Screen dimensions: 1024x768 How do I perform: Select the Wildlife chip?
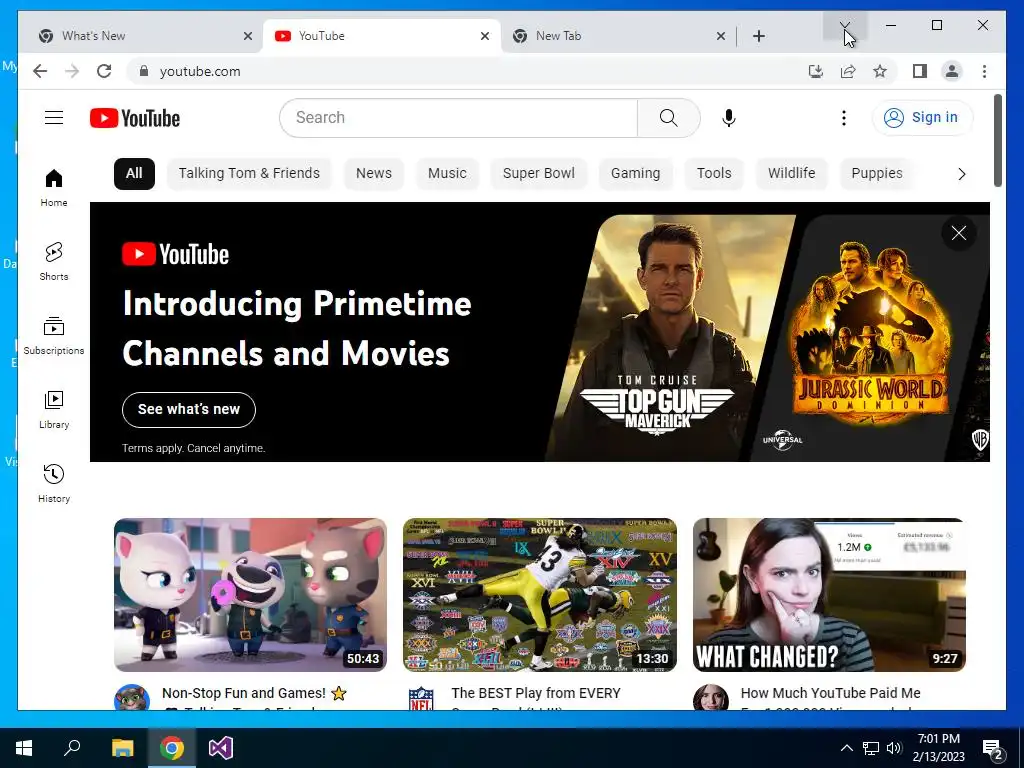(792, 174)
